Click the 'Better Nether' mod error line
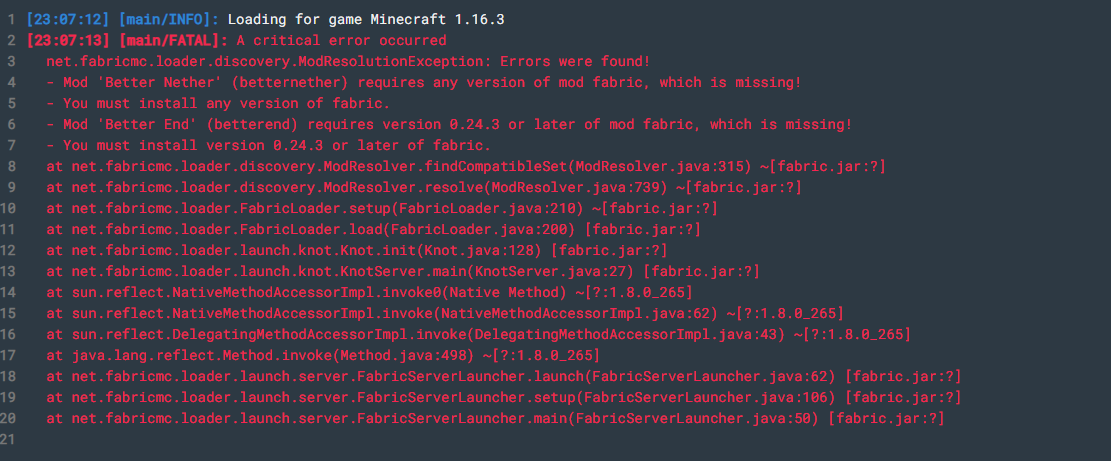The height and width of the screenshot is (461, 1111). pos(424,82)
